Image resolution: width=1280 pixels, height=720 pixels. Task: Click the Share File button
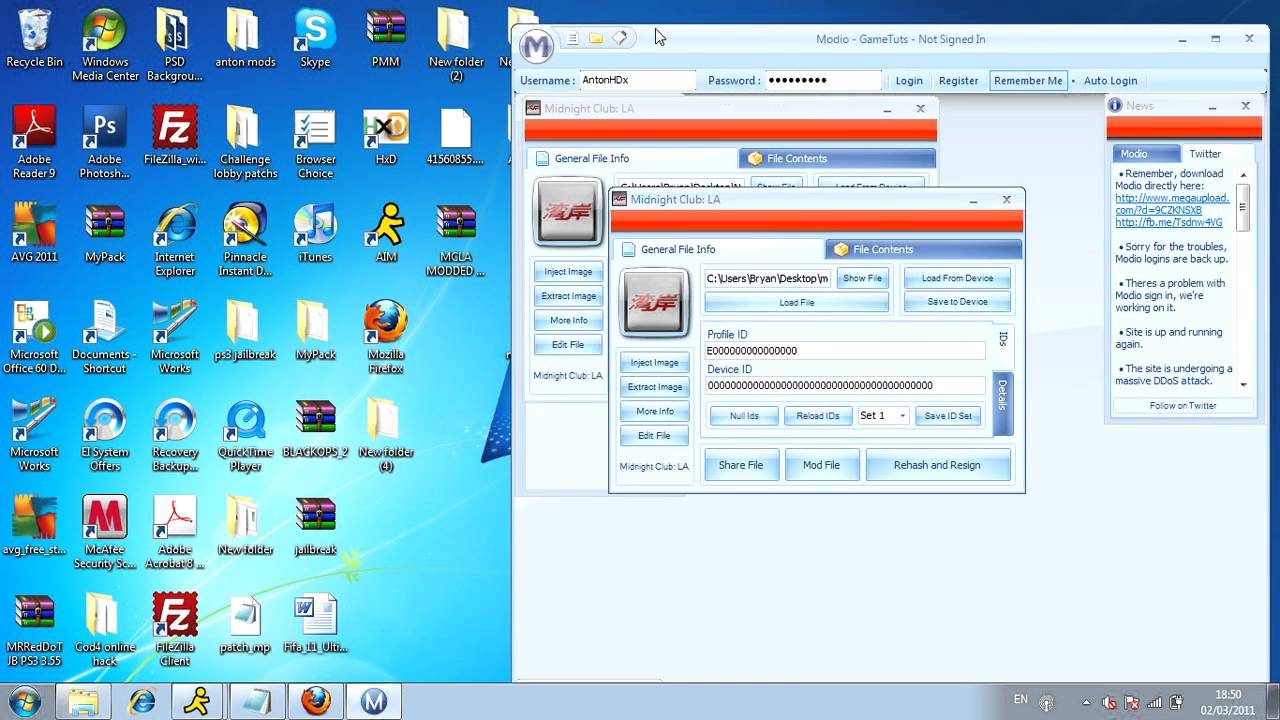coord(741,465)
